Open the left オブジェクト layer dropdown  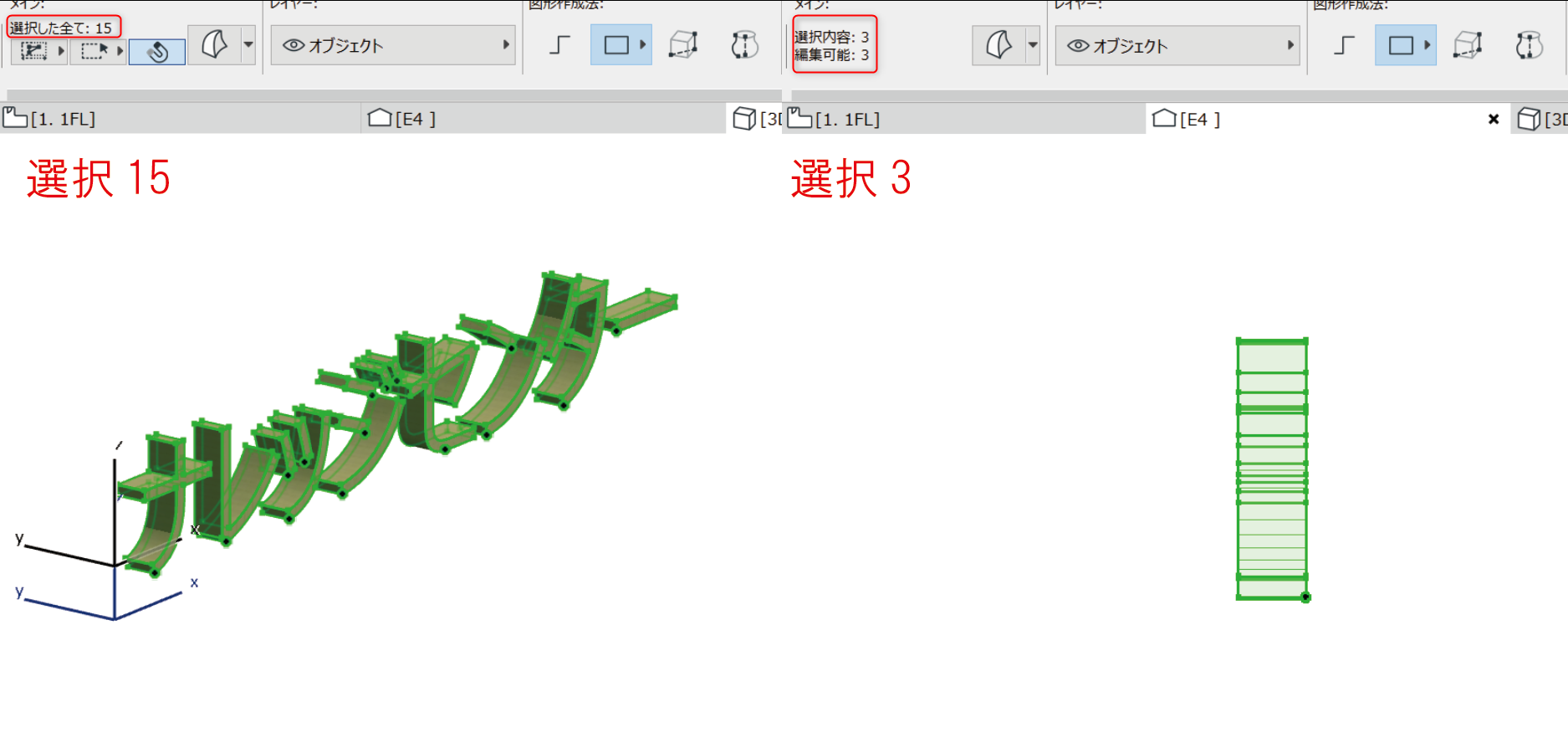[x=392, y=45]
